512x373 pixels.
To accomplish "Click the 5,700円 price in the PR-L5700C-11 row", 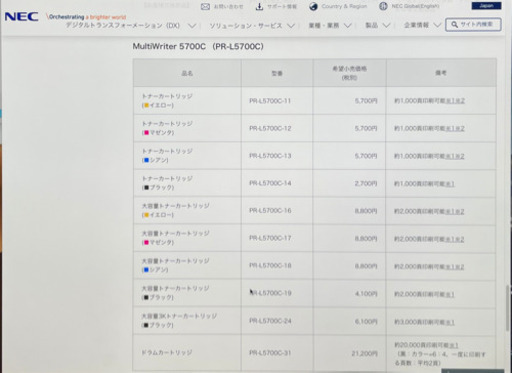I will [x=366, y=101].
